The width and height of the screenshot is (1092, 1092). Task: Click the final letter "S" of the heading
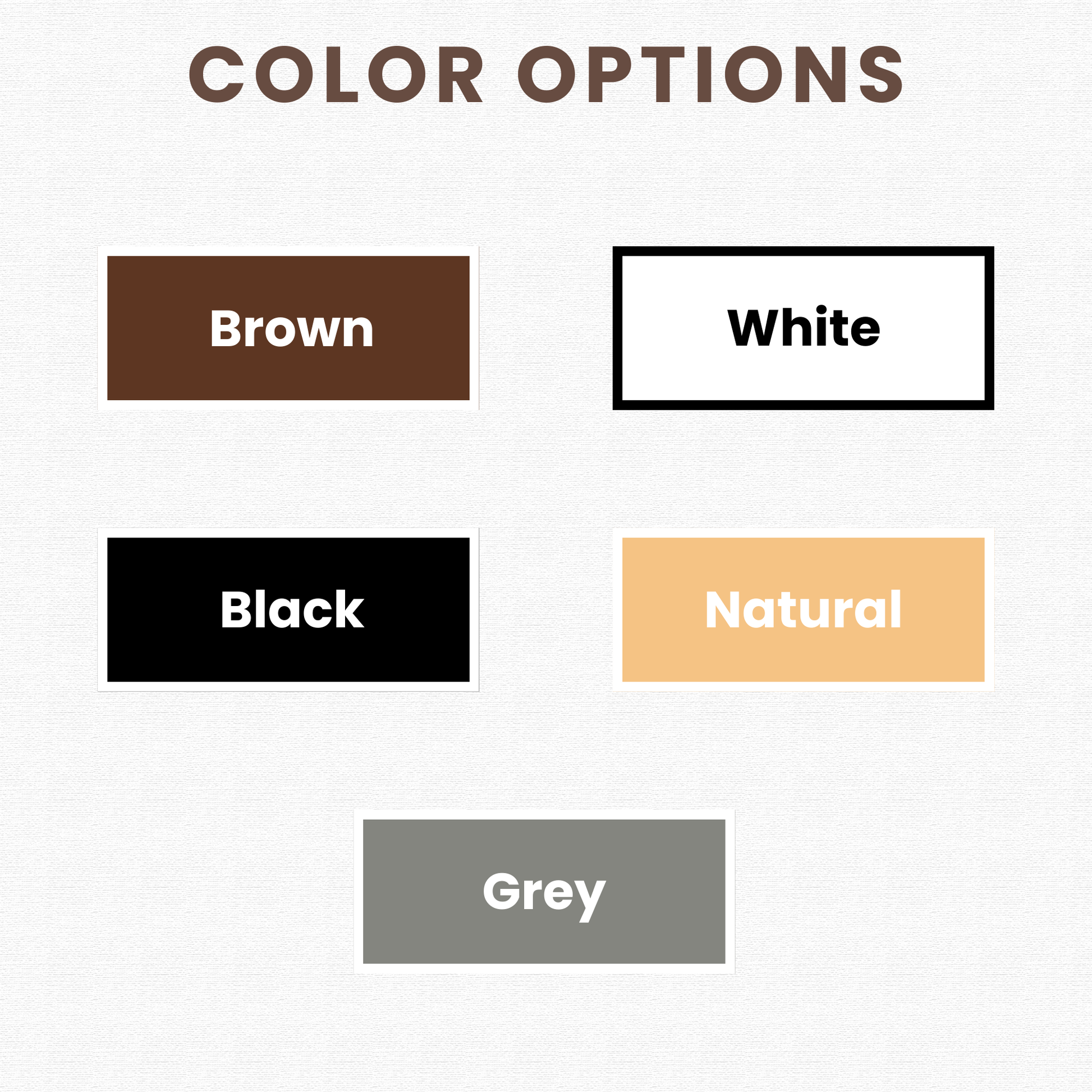[881, 74]
